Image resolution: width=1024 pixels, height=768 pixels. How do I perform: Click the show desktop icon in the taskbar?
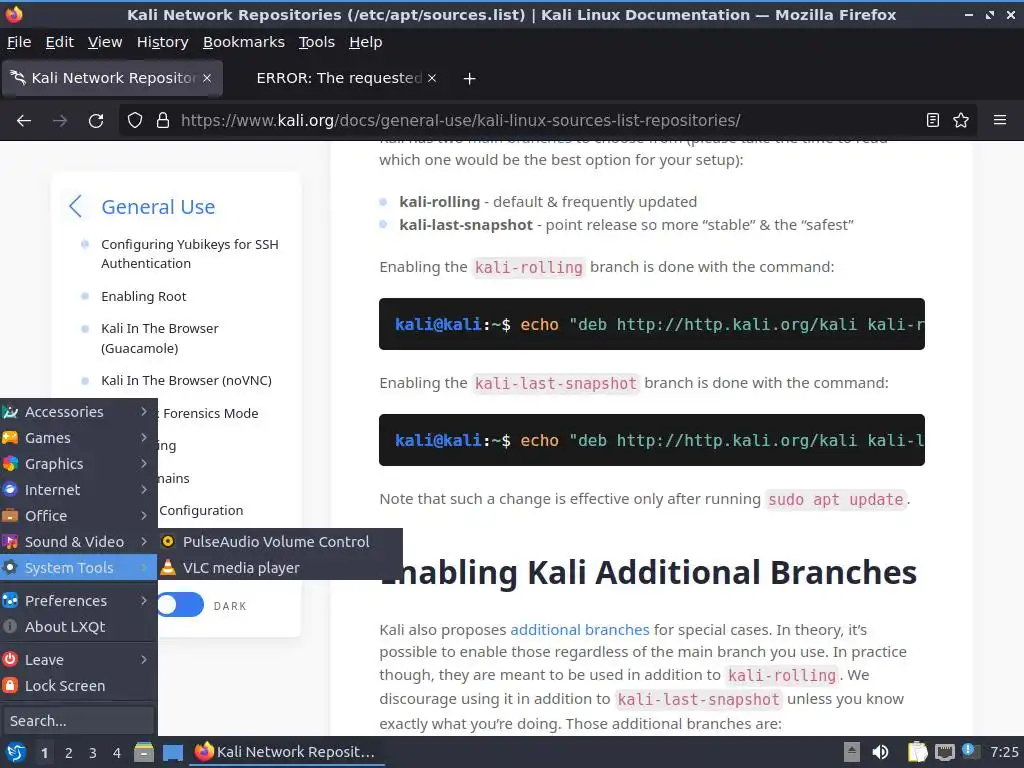pos(173,752)
